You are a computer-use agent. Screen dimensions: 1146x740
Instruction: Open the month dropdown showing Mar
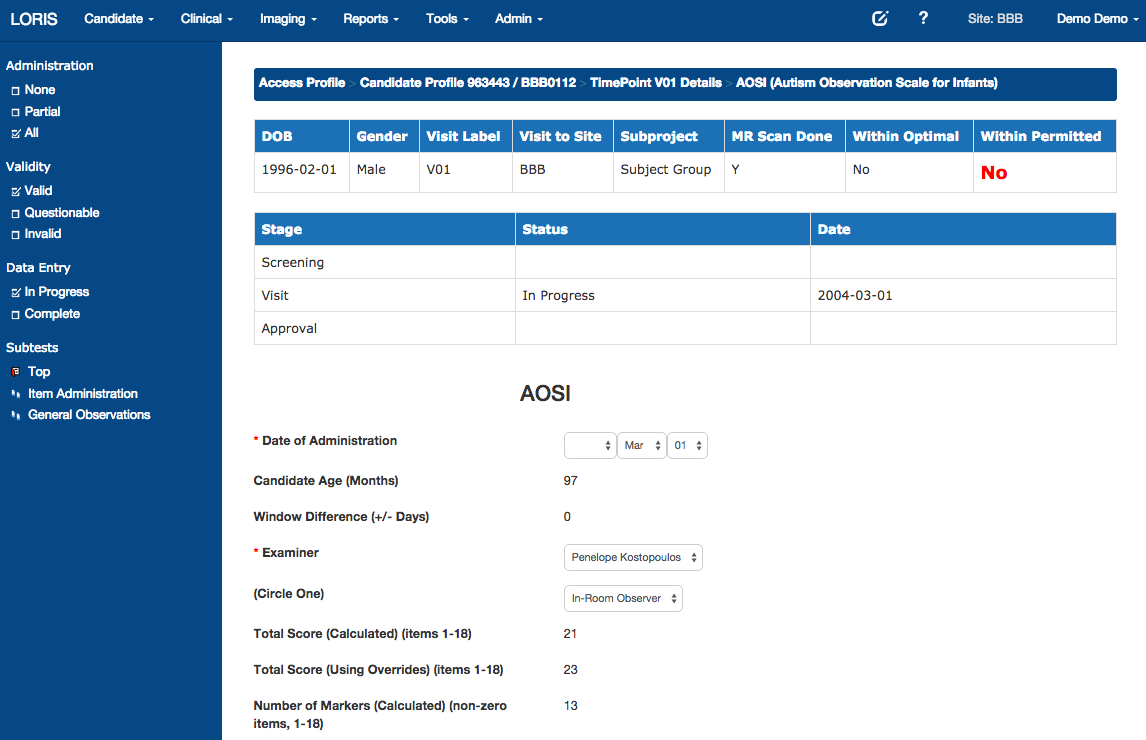pos(641,446)
